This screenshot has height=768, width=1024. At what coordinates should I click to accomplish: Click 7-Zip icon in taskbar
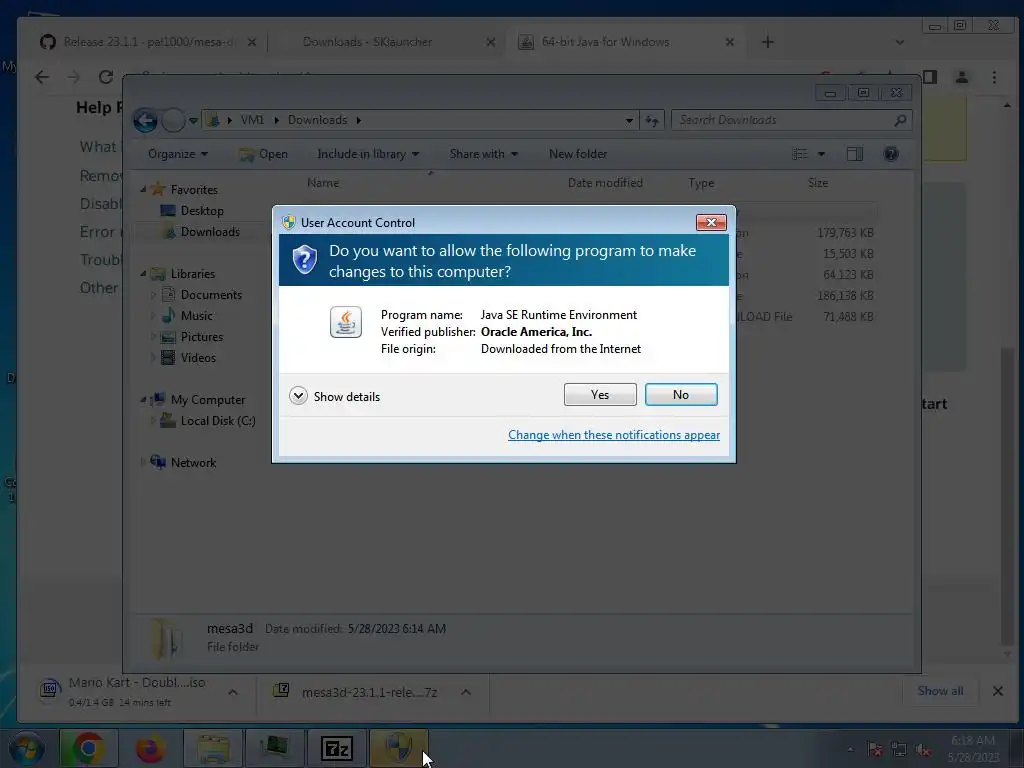pos(337,748)
